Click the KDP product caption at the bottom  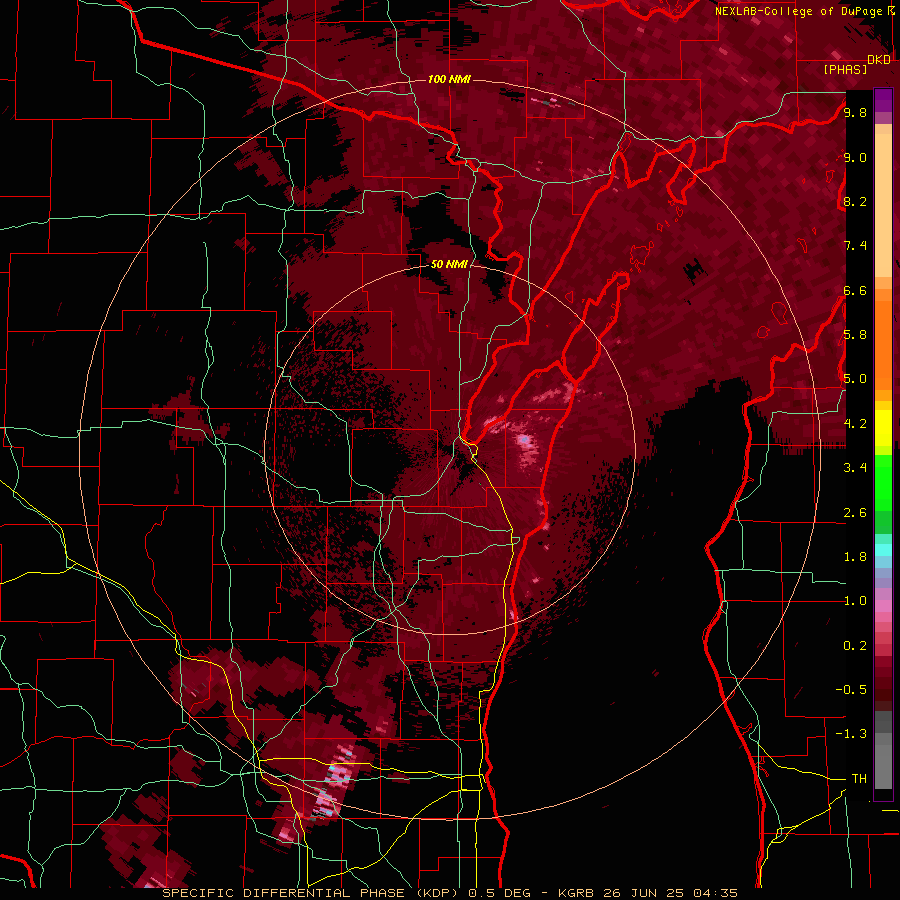[x=450, y=893]
